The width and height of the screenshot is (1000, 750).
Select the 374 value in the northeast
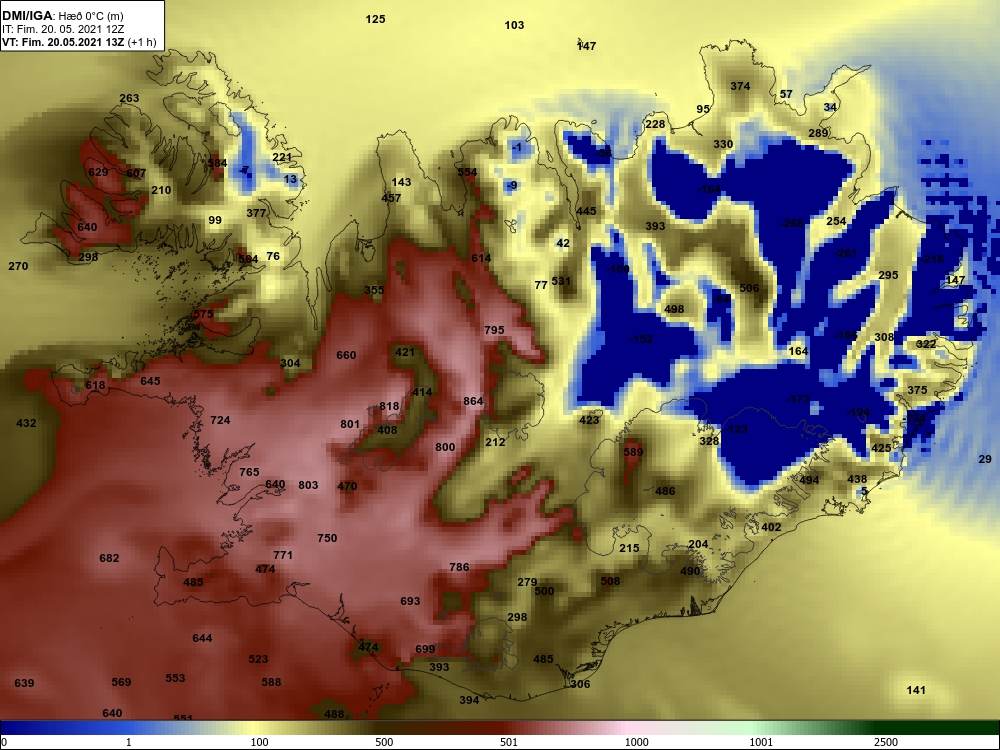click(740, 86)
